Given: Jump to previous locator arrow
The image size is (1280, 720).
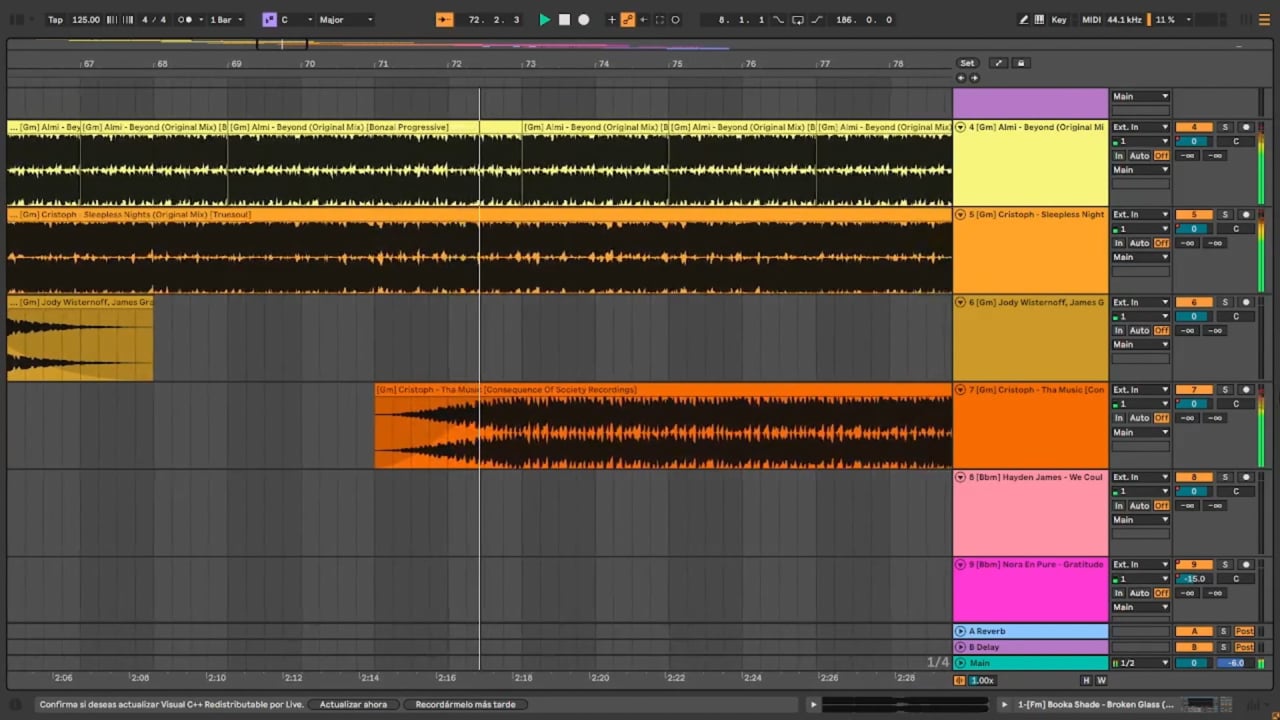Looking at the screenshot, I should [961, 78].
